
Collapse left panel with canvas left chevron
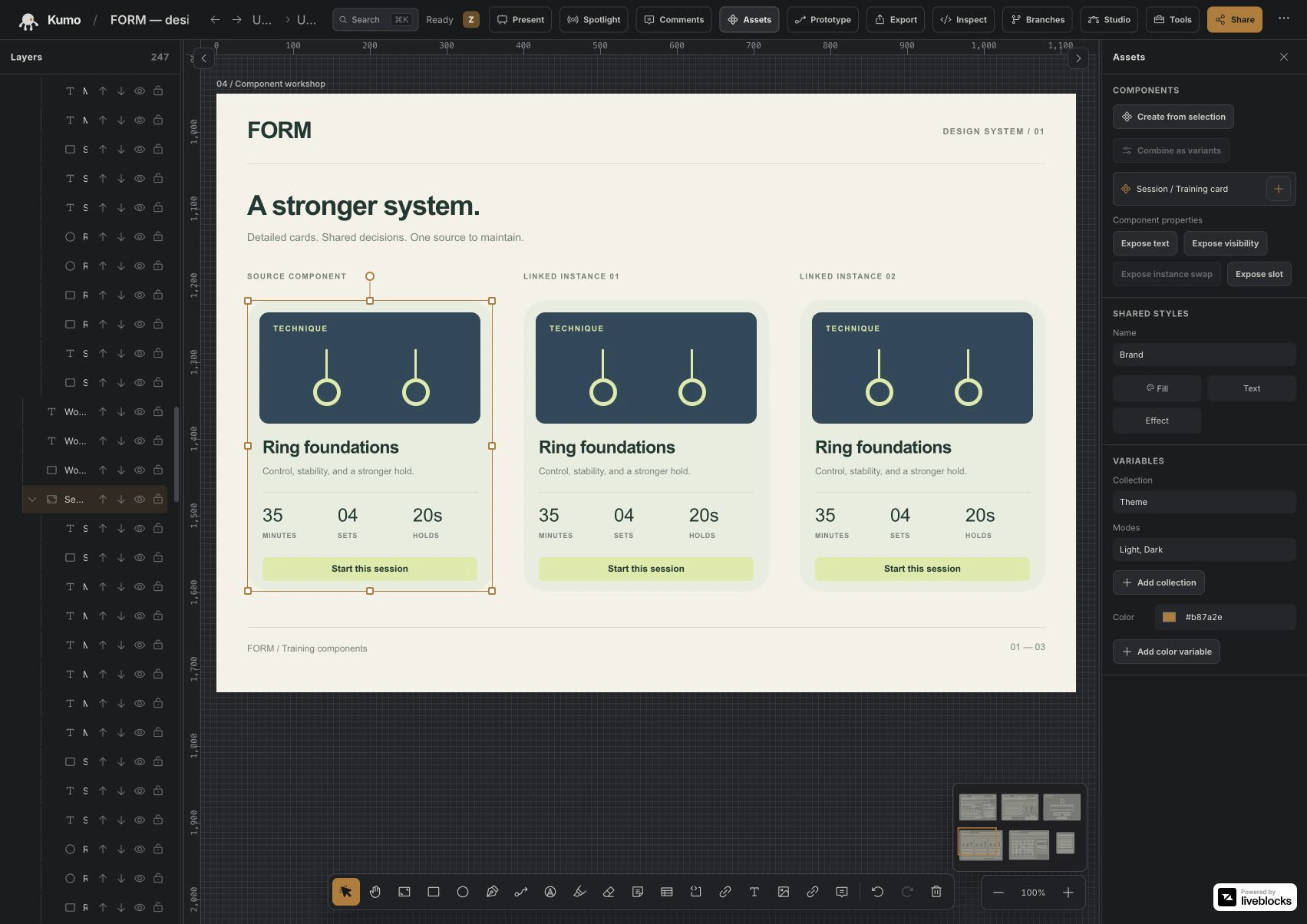tap(203, 58)
